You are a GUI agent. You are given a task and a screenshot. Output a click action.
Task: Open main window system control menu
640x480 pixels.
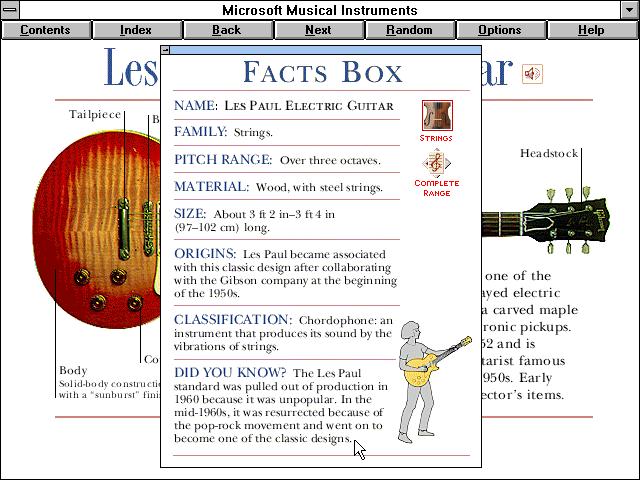(10, 10)
